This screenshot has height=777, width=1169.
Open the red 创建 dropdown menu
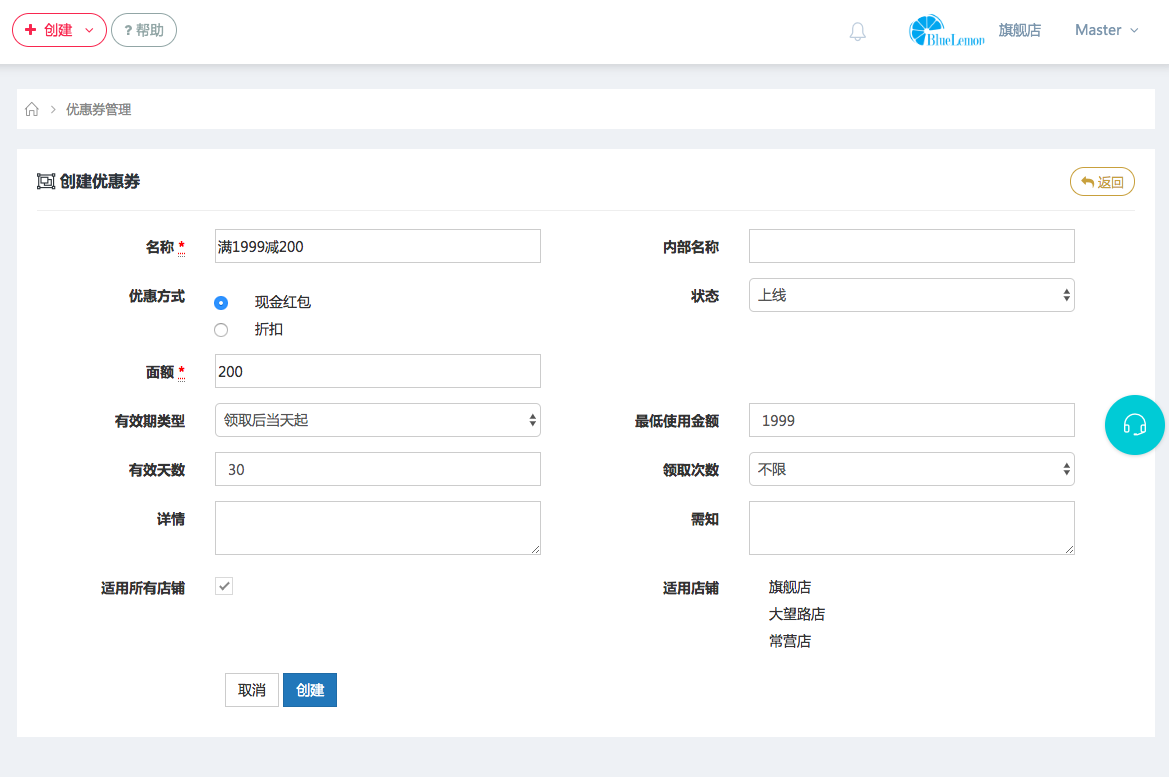pos(59,31)
